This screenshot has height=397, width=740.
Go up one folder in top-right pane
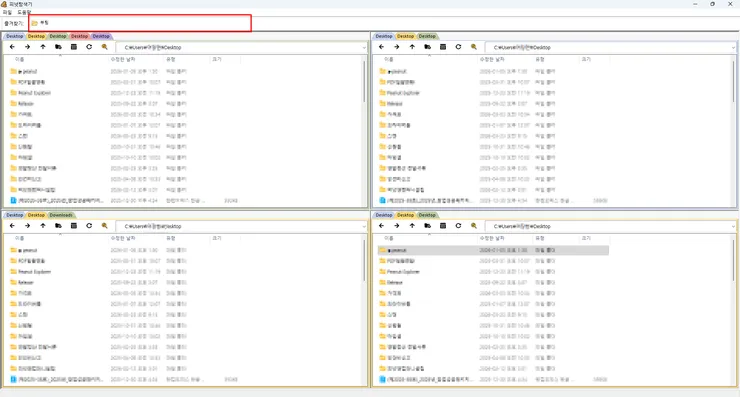point(412,47)
